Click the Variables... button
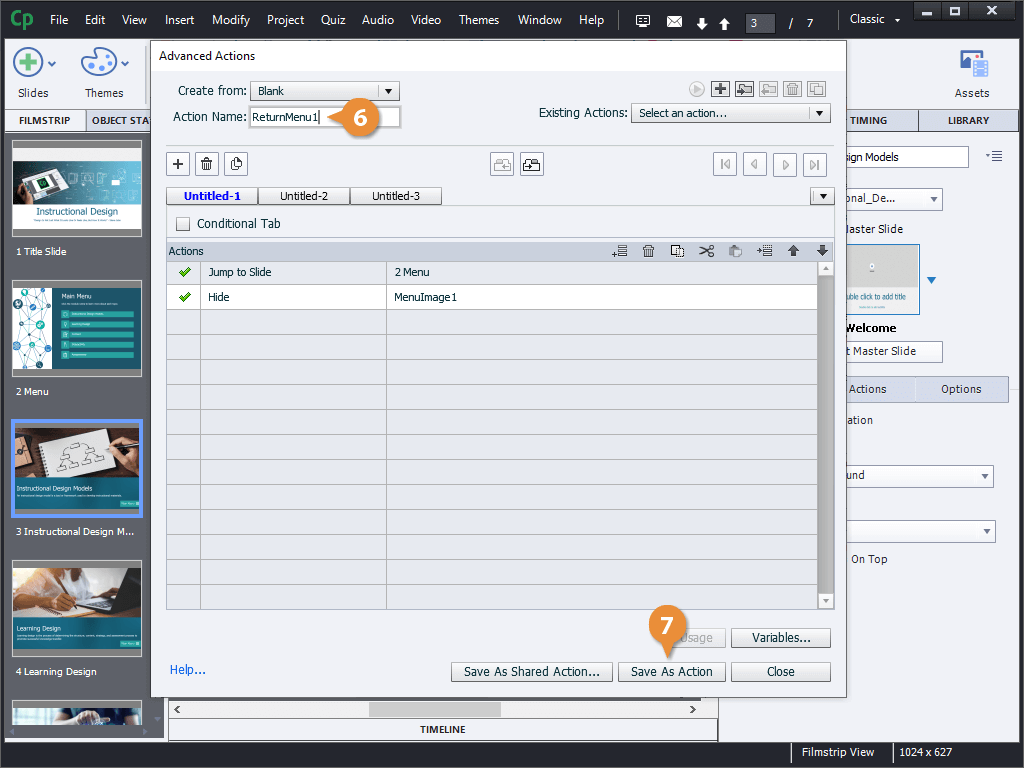The image size is (1024, 768). click(780, 638)
